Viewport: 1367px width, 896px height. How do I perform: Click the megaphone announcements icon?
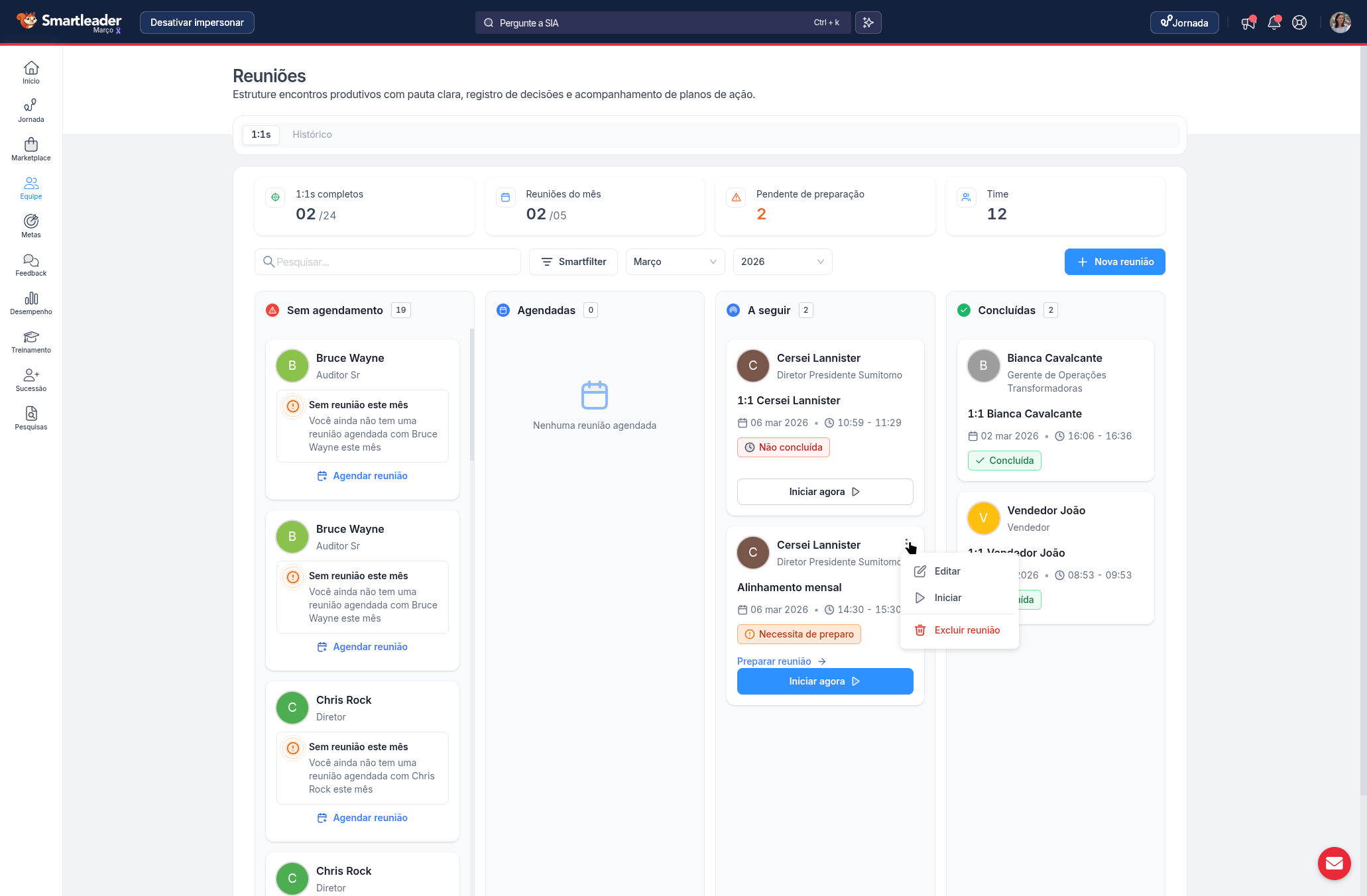pyautogui.click(x=1248, y=23)
